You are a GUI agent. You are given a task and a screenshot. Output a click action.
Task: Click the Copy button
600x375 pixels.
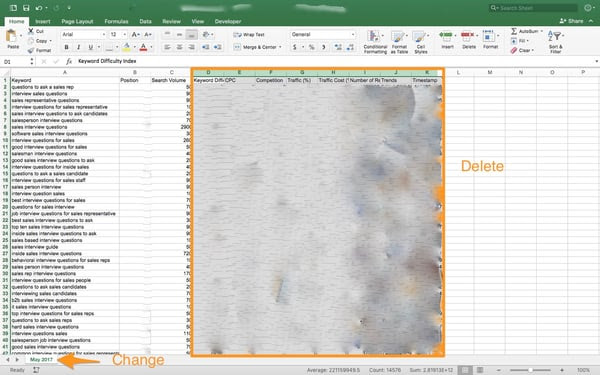pos(39,41)
